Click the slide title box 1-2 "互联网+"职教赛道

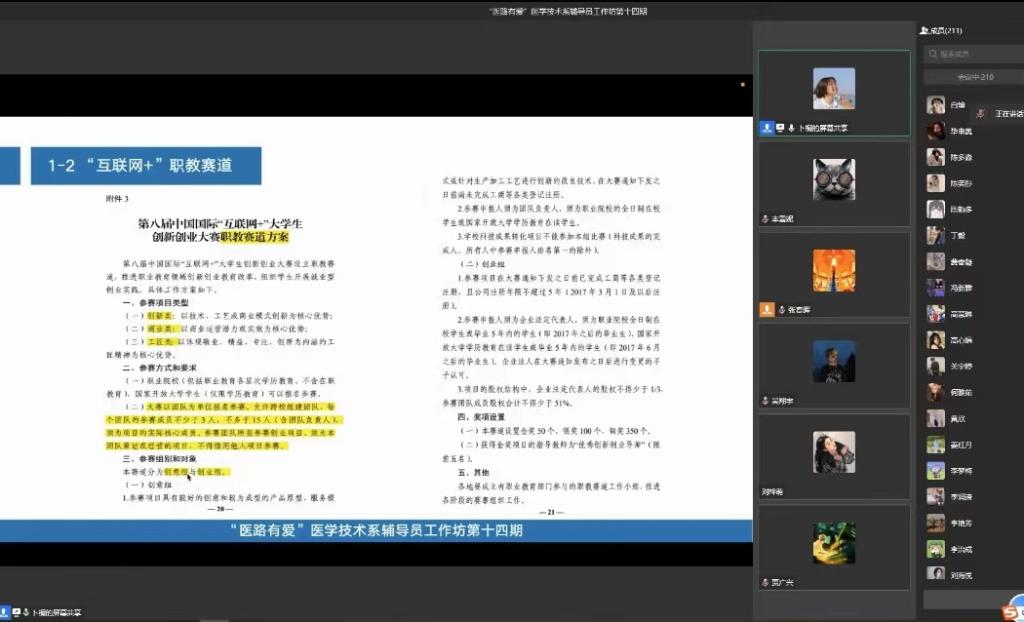tap(146, 165)
